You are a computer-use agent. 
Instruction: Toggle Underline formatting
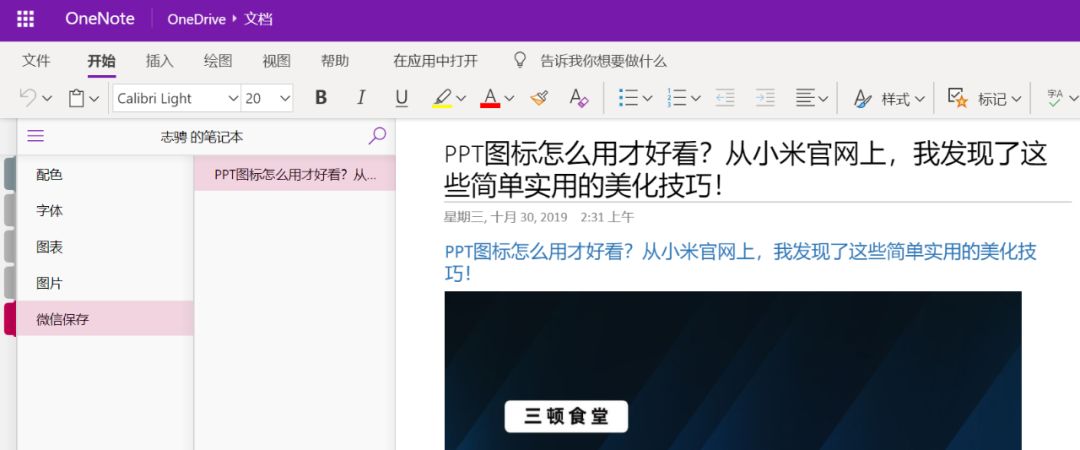[402, 99]
